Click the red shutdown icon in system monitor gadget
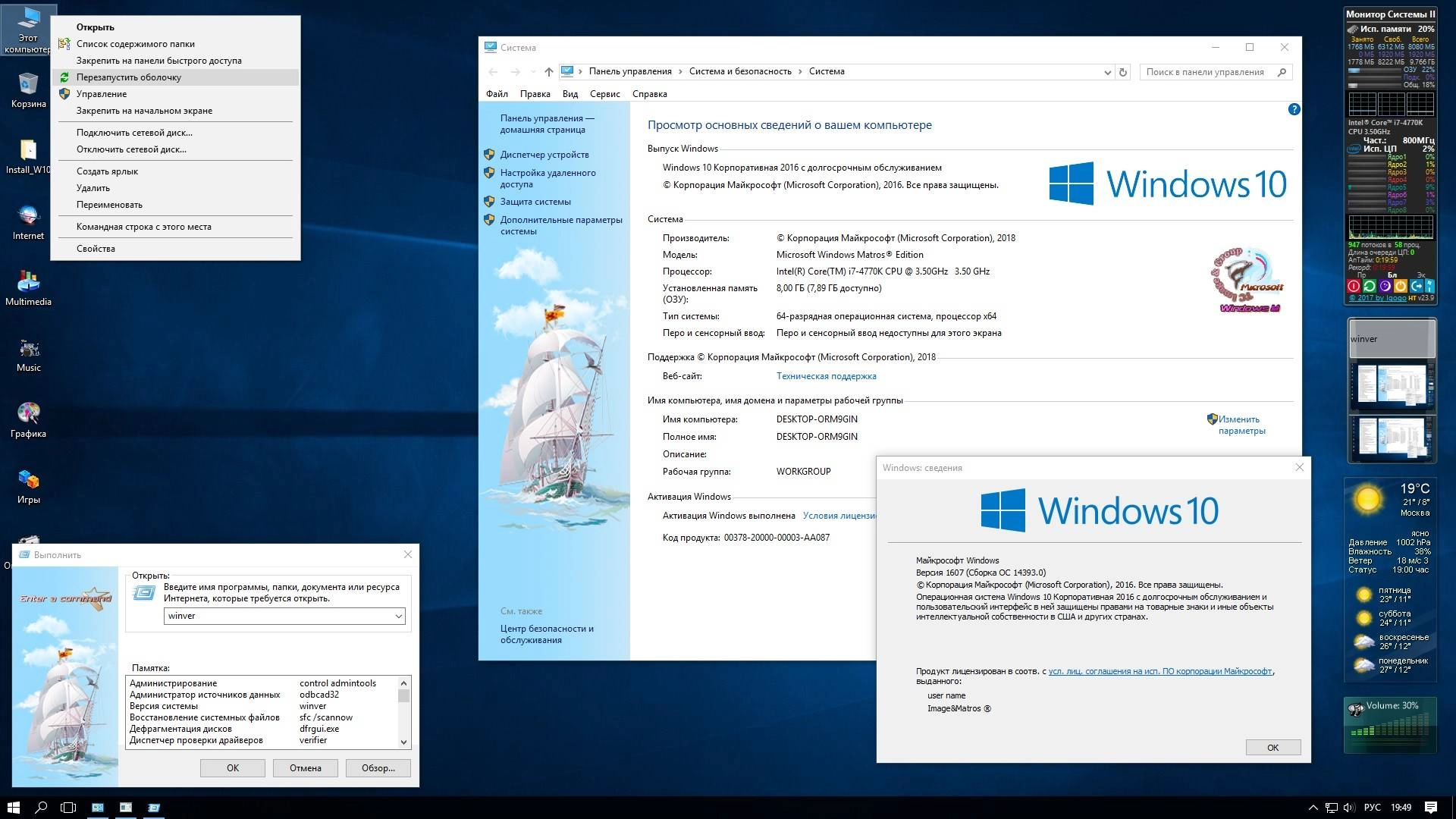Screen dimensions: 1456x819 tap(1354, 286)
